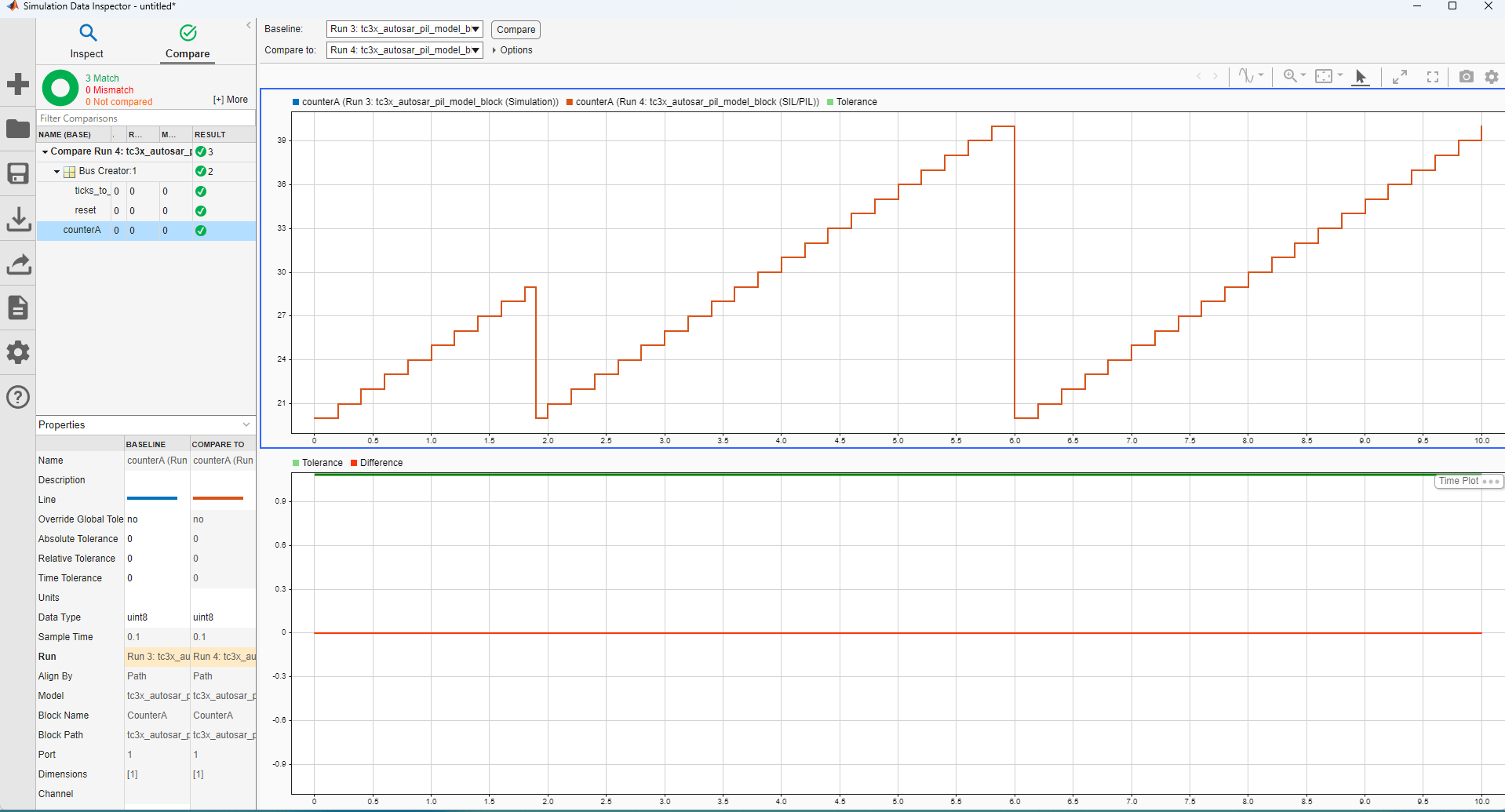
Task: Activate the zoom magnifier tool
Action: 1291,76
